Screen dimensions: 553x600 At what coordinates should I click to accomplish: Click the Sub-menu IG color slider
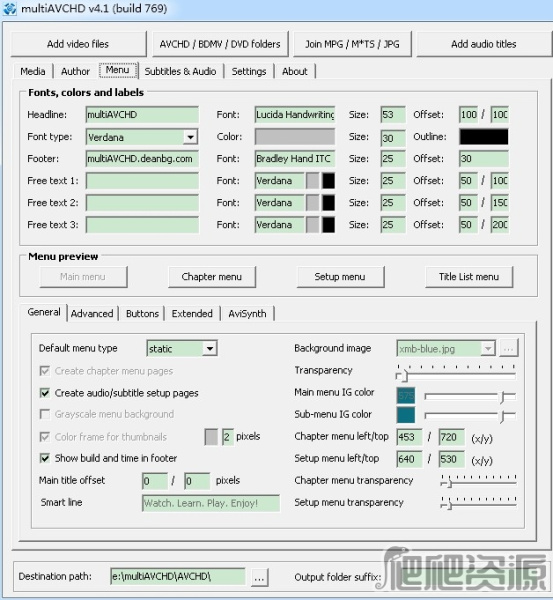click(x=470, y=416)
